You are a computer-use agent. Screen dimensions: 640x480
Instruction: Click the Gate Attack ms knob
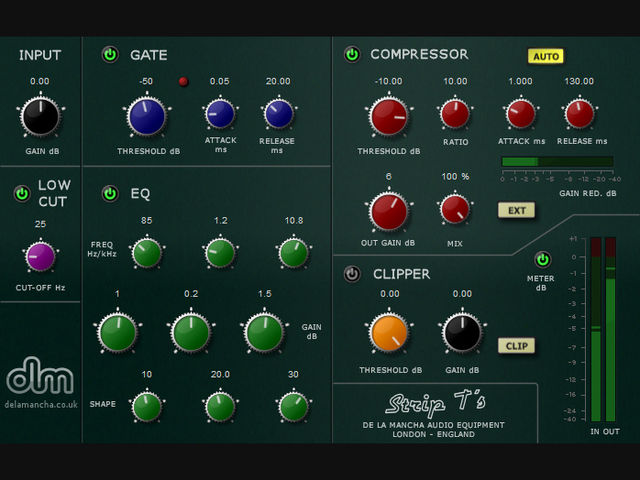coord(220,114)
